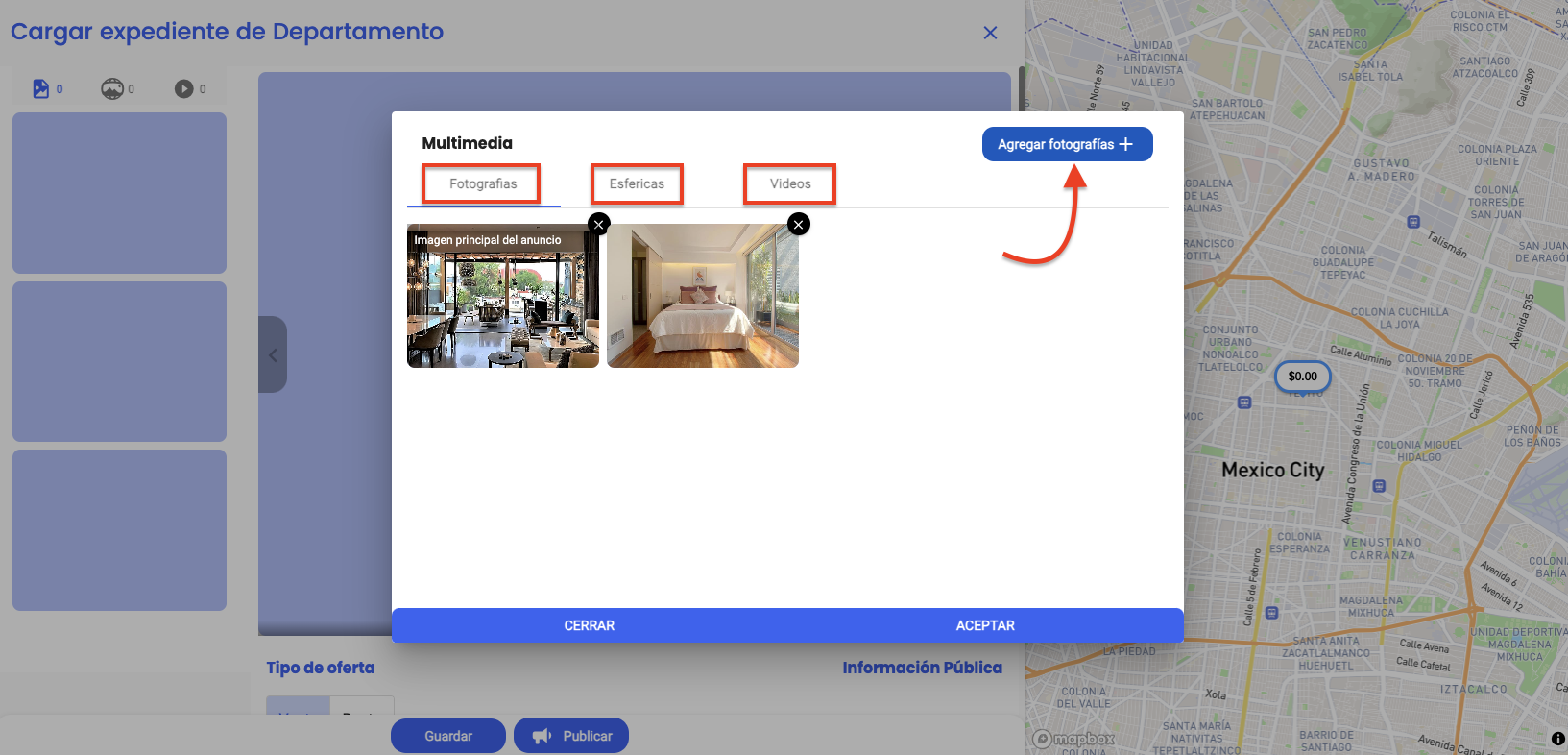Image resolution: width=1568 pixels, height=755 pixels.
Task: Click the Multimedia dialog title
Action: (x=467, y=143)
